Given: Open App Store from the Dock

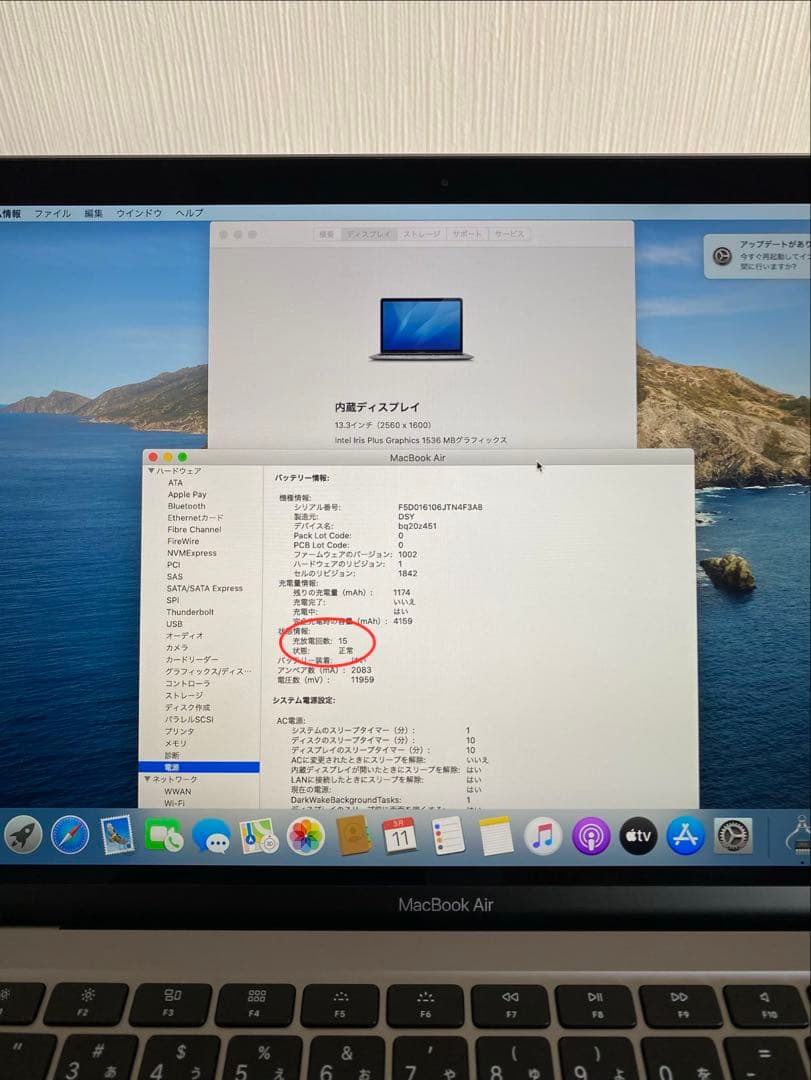Looking at the screenshot, I should tap(686, 835).
